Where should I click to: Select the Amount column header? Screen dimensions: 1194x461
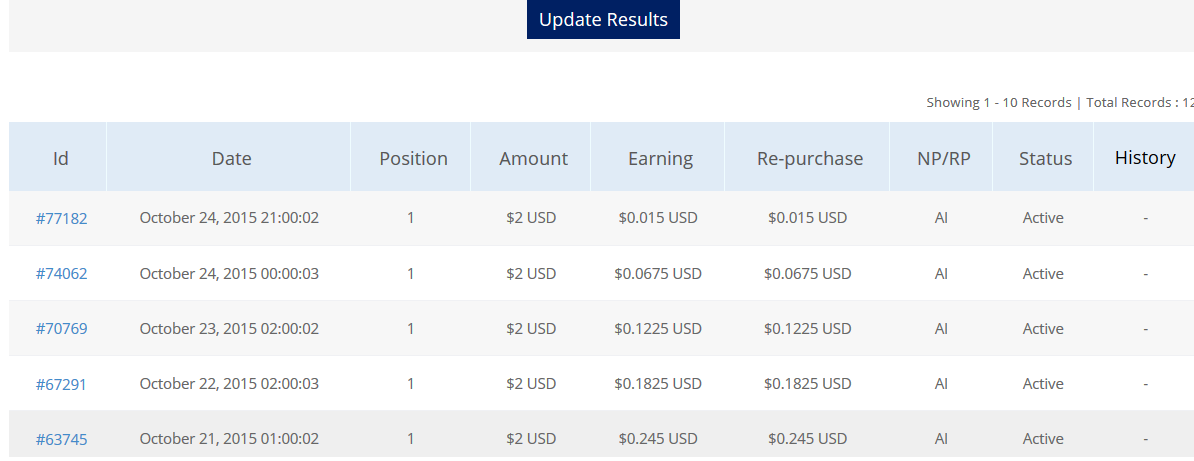coord(533,158)
